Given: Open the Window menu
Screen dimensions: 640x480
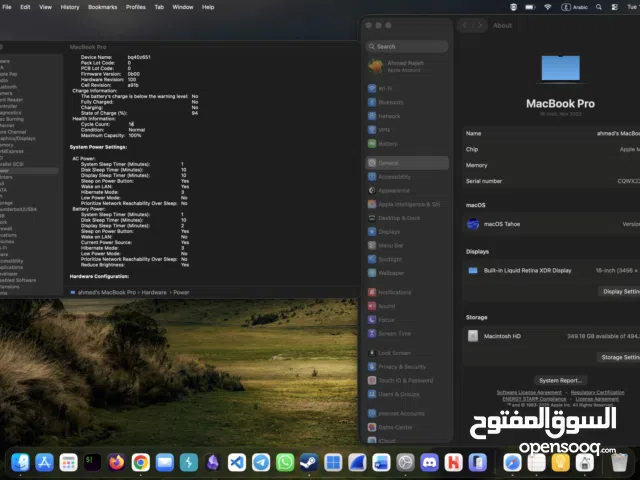Looking at the screenshot, I should (182, 7).
